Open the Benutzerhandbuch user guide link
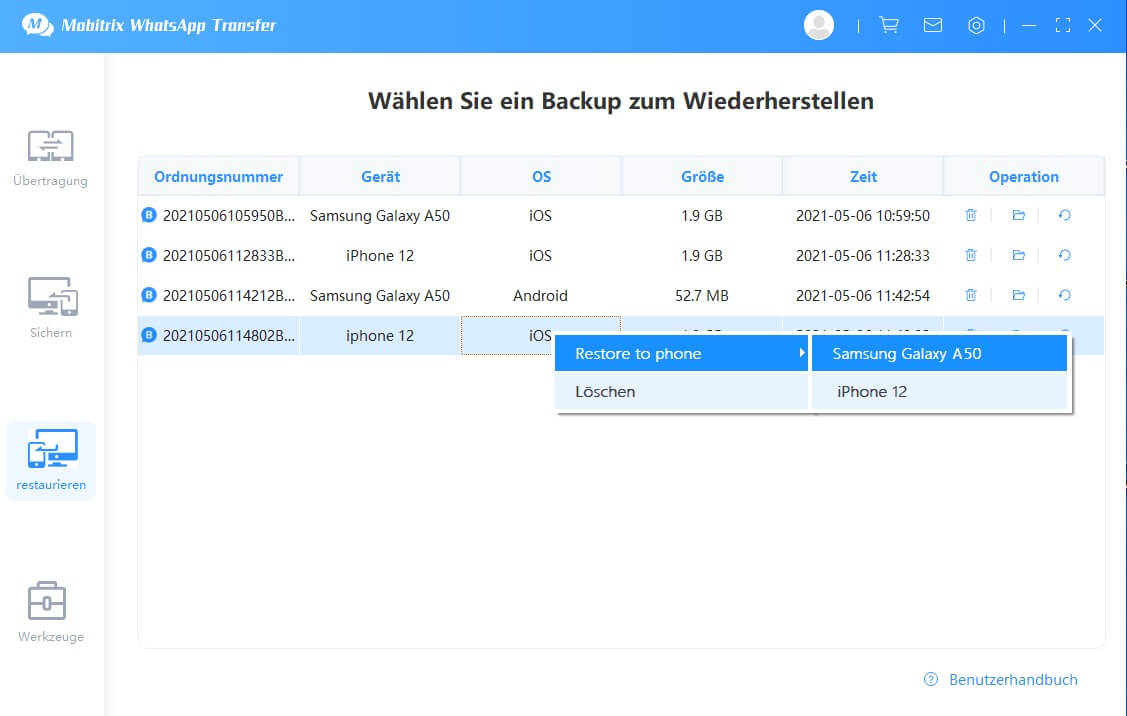Viewport: 1127px width, 716px height. click(1012, 680)
